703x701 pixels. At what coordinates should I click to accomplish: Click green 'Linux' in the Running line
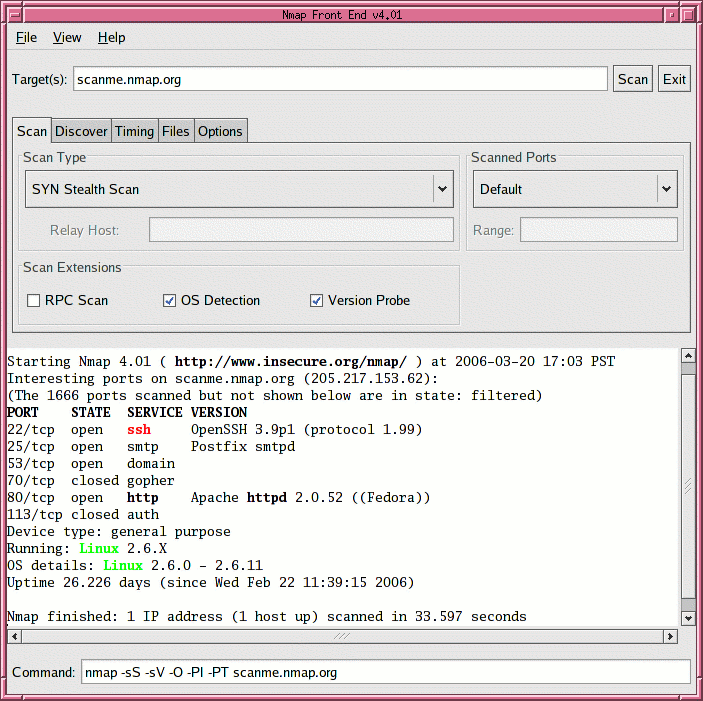click(x=99, y=548)
